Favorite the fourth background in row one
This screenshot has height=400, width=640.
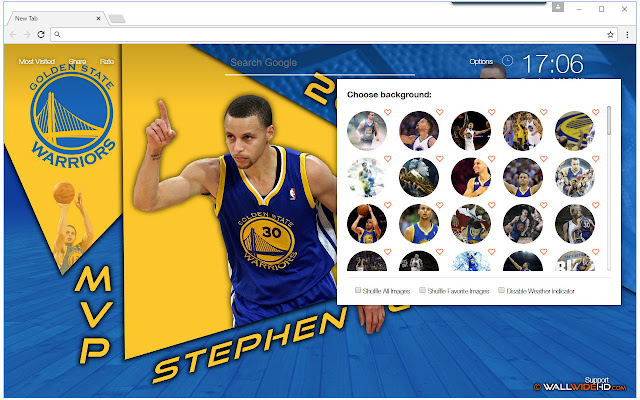click(544, 112)
